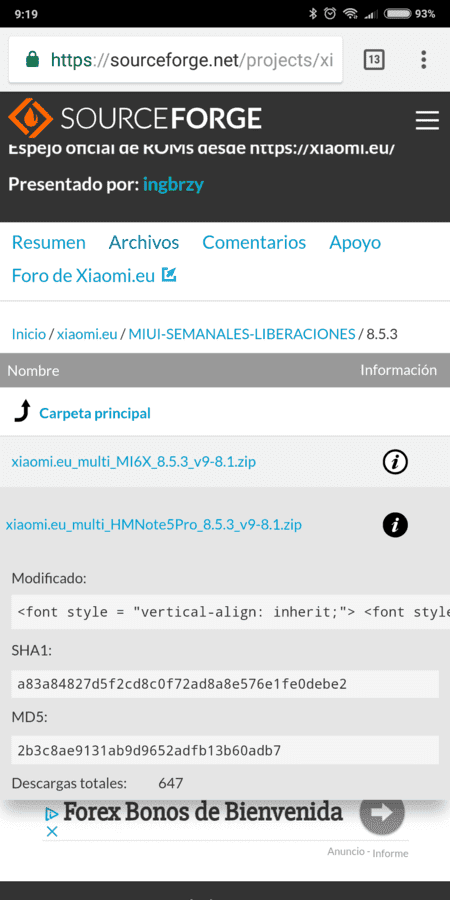Image resolution: width=450 pixels, height=900 pixels.
Task: Open the Forex Bonos de Bienvenida ad
Action: click(203, 812)
